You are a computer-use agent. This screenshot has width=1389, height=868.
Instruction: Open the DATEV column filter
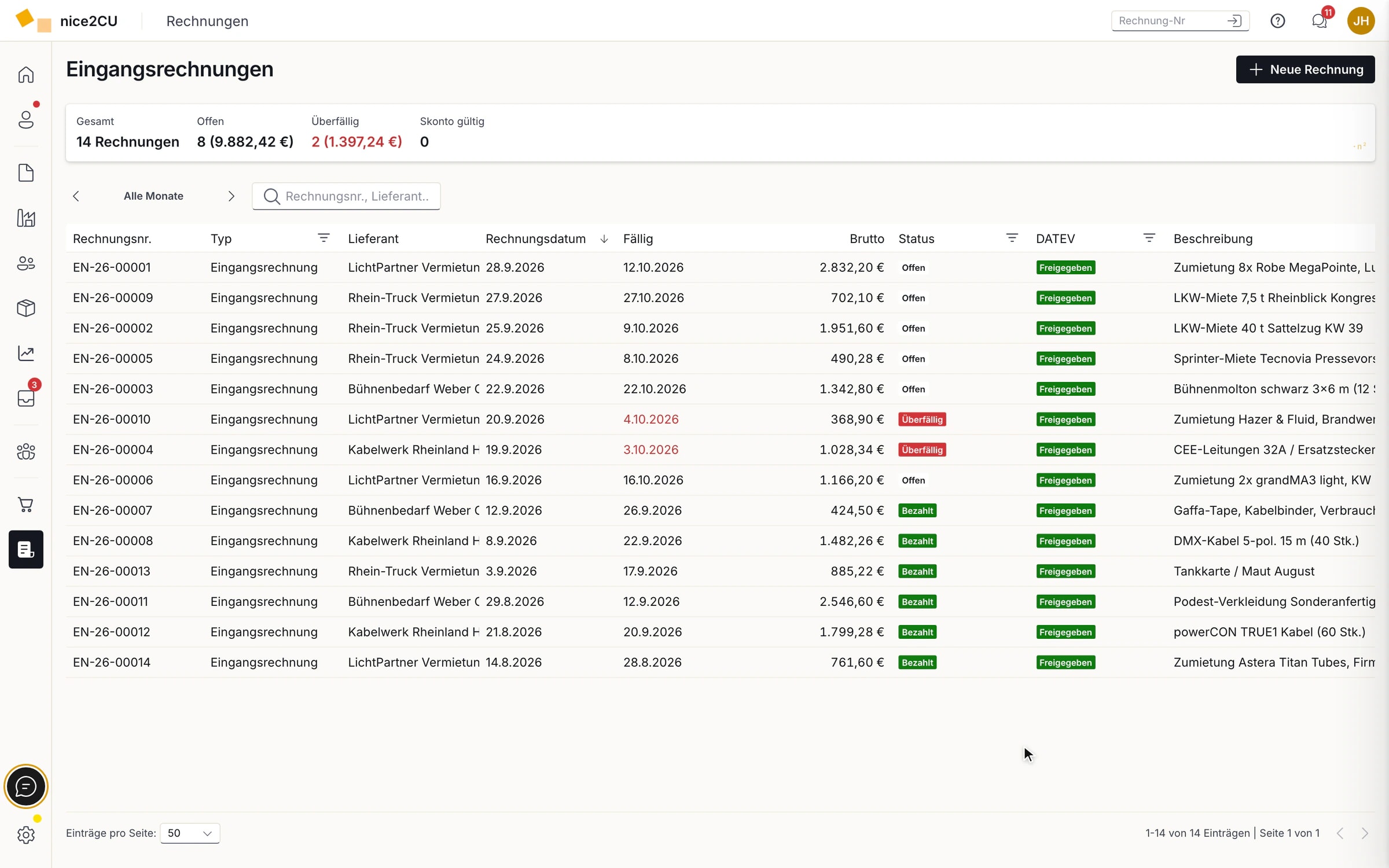[1149, 238]
